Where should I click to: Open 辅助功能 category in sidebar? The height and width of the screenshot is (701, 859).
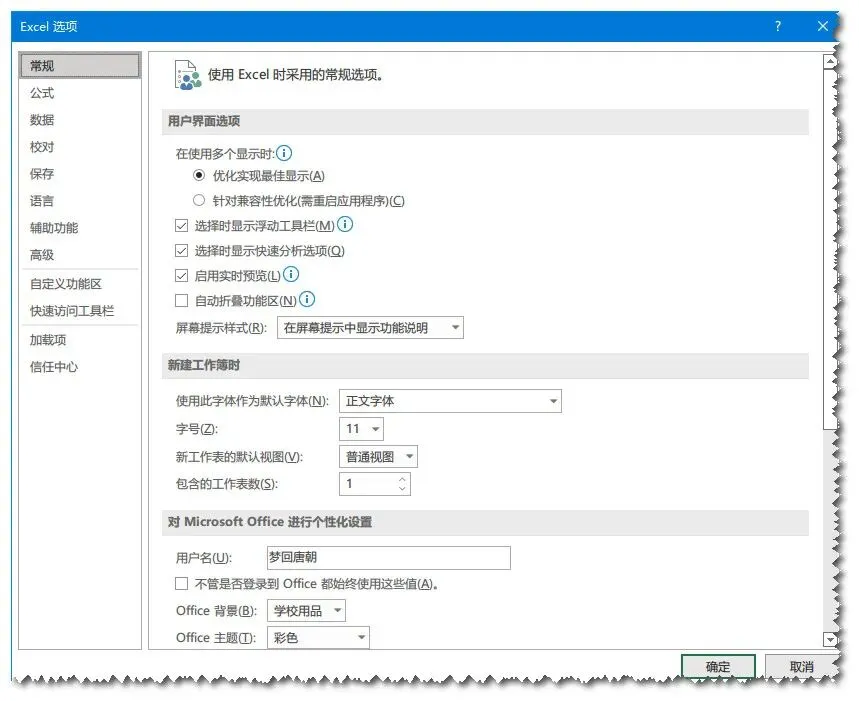pyautogui.click(x=80, y=228)
